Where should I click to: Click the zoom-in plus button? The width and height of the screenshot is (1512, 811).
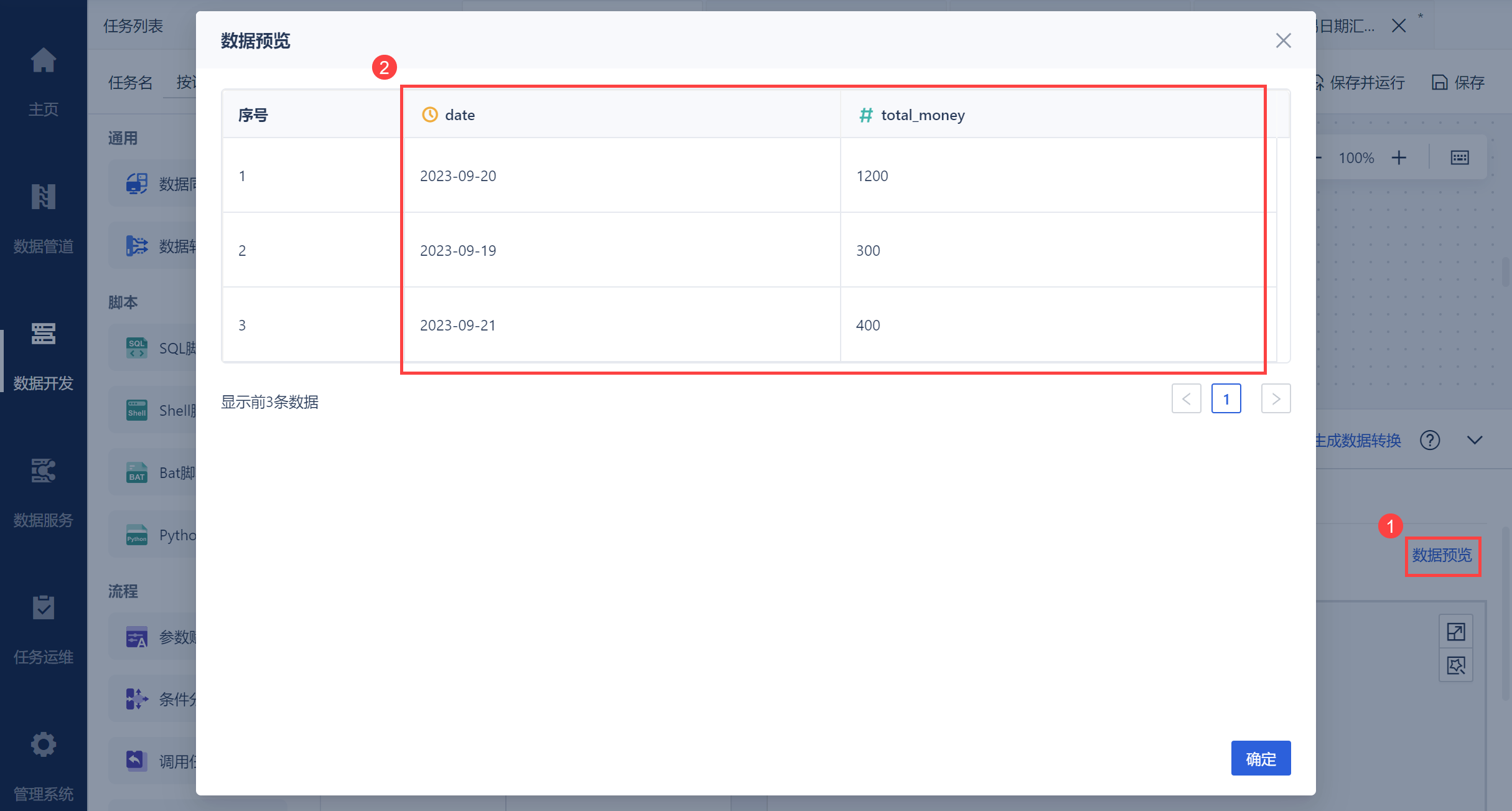click(1399, 157)
